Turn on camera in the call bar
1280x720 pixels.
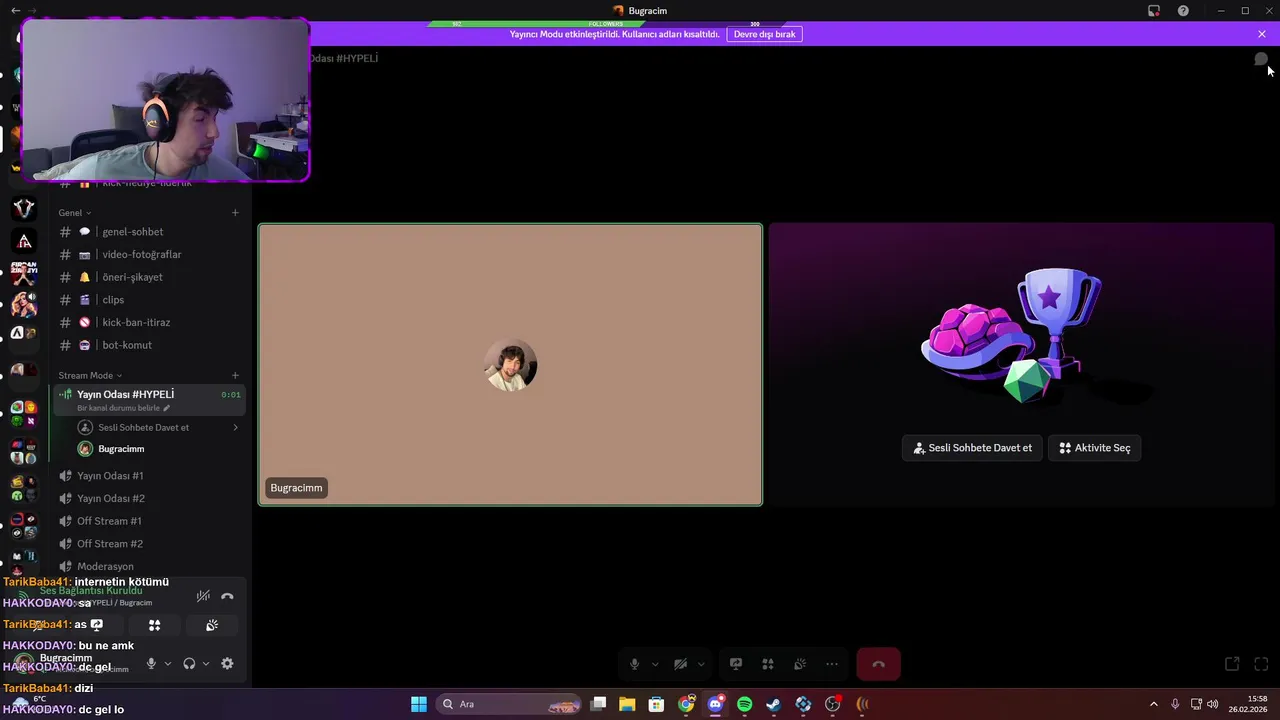(680, 664)
